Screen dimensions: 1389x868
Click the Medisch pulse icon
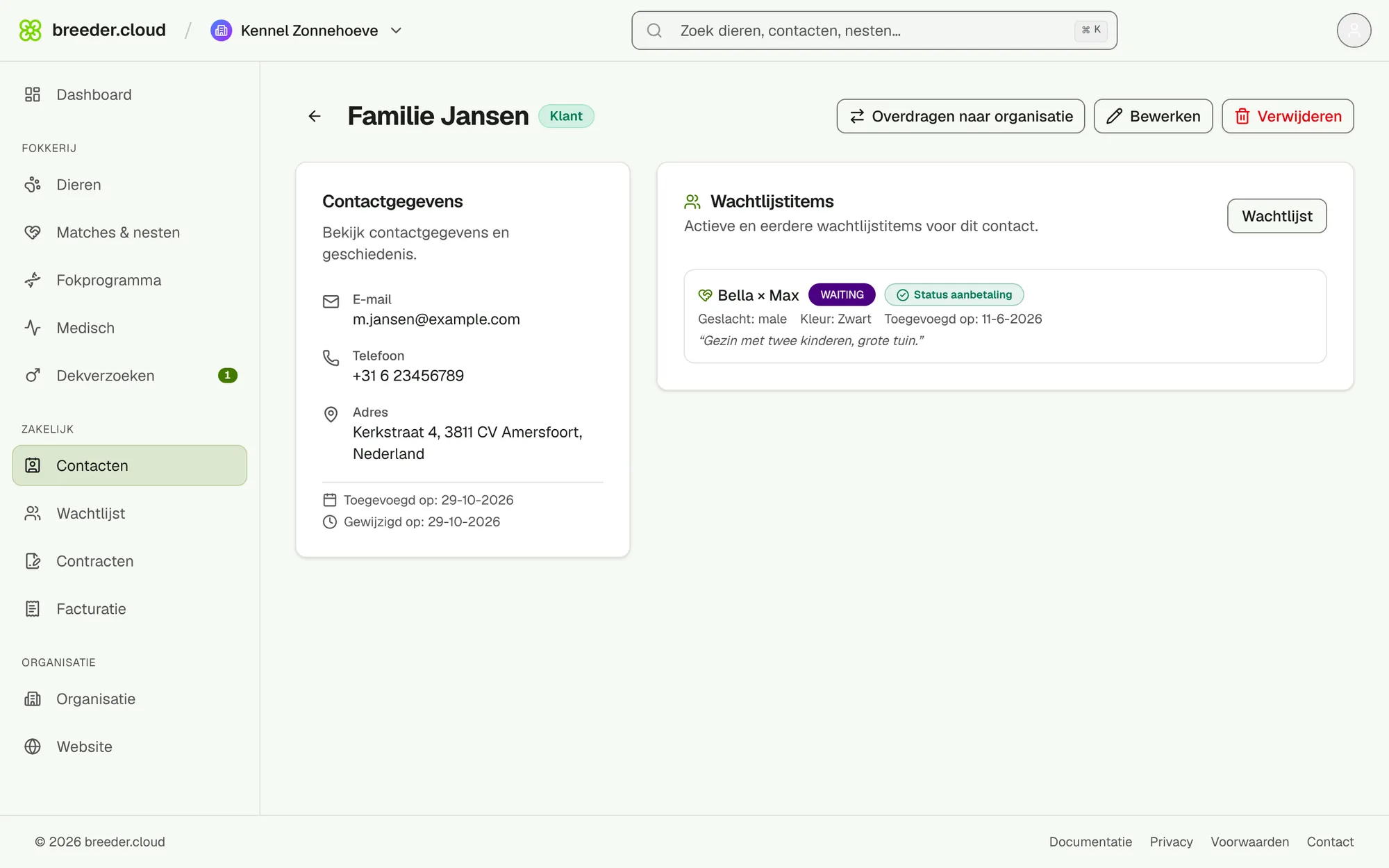coord(33,328)
